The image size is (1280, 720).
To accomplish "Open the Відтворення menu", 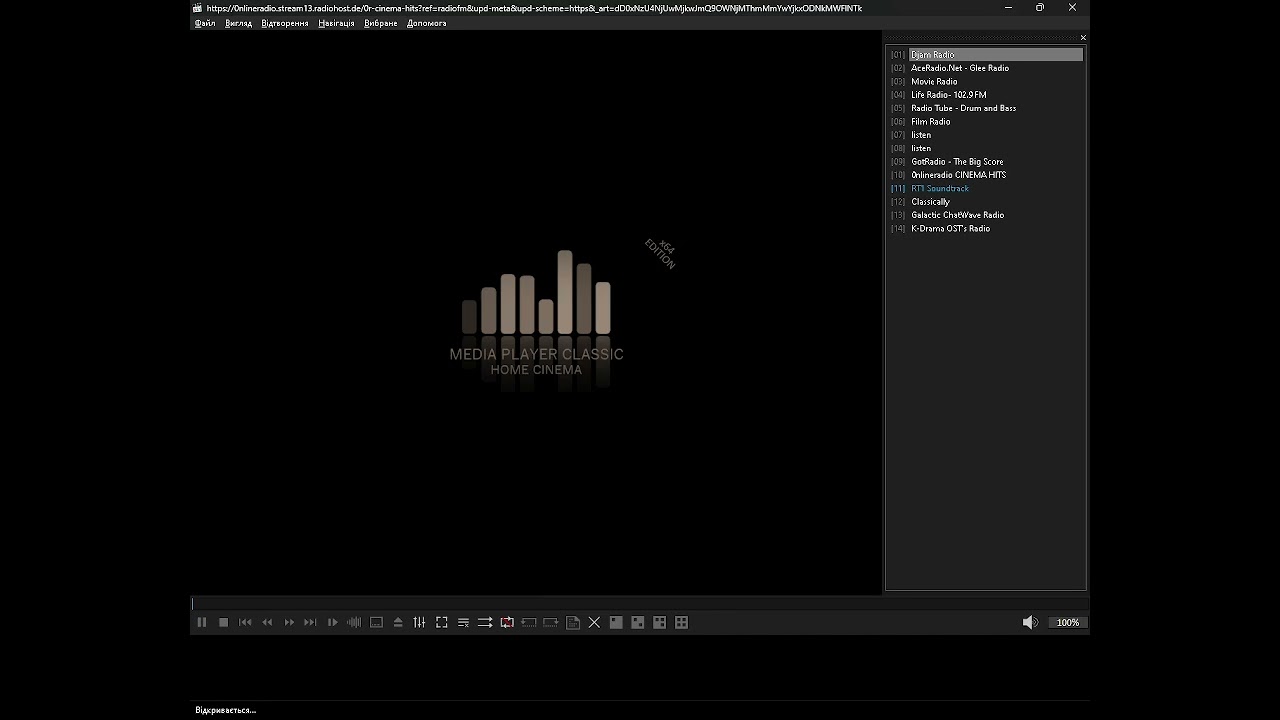I will coord(285,23).
